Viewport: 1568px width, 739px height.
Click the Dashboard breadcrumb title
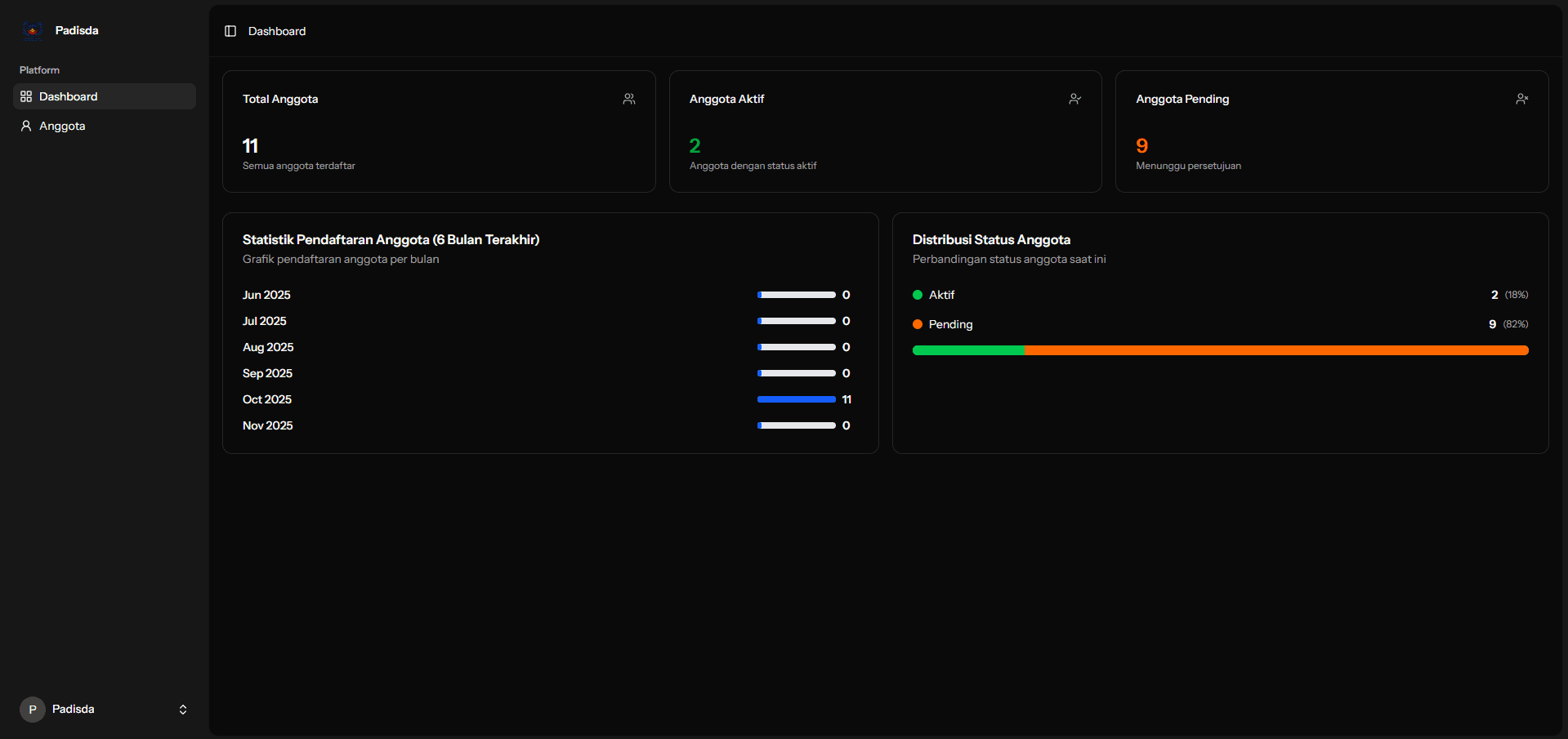(277, 31)
